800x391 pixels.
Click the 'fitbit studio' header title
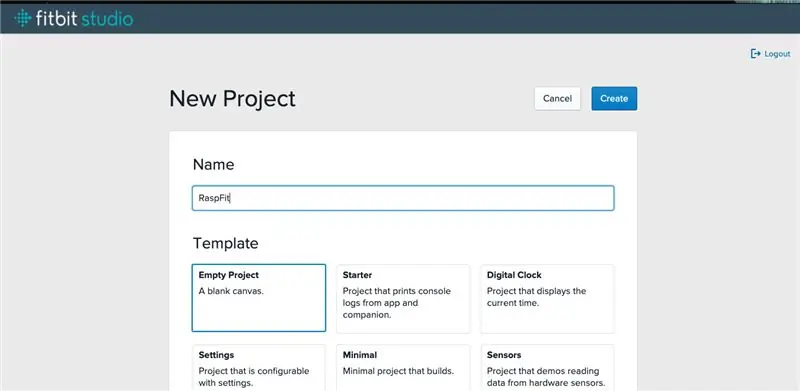(x=84, y=19)
